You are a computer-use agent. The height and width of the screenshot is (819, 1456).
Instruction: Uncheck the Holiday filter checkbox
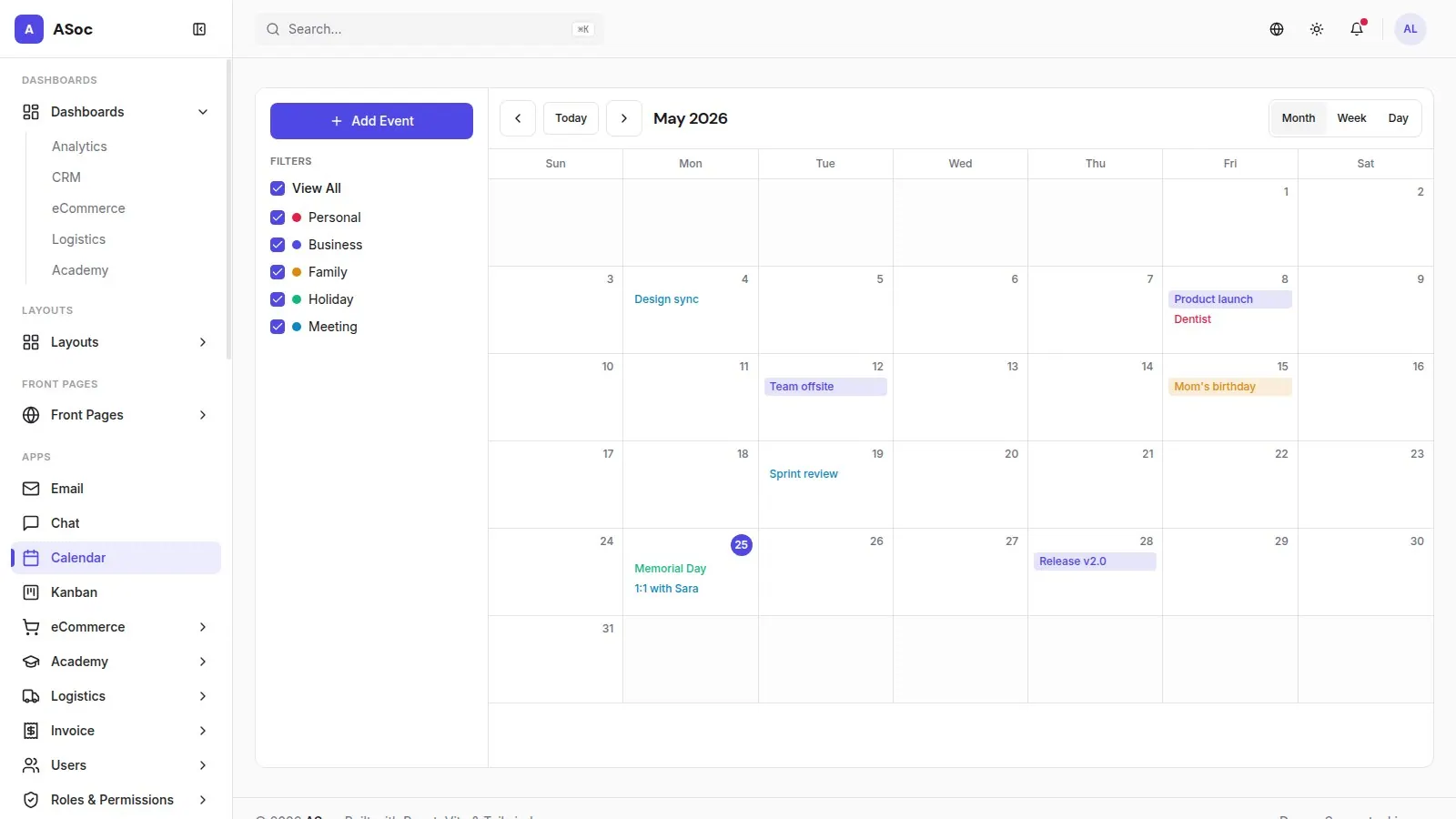[x=278, y=299]
